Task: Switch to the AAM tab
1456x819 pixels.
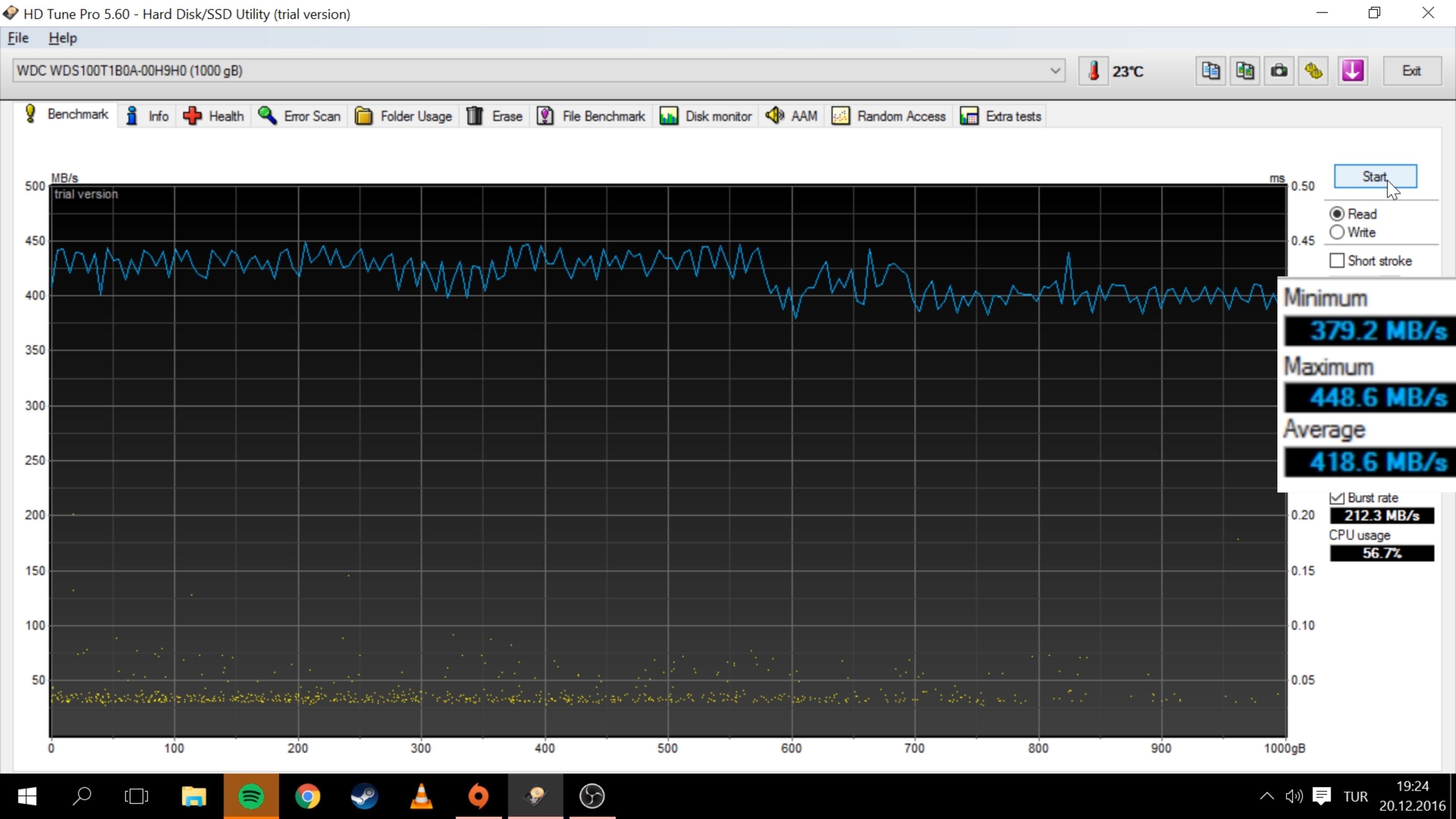Action: [792, 116]
